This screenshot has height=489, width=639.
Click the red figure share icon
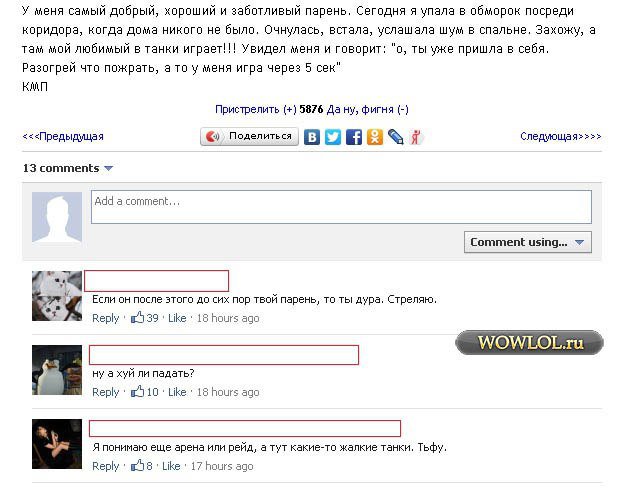pyautogui.click(x=416, y=137)
